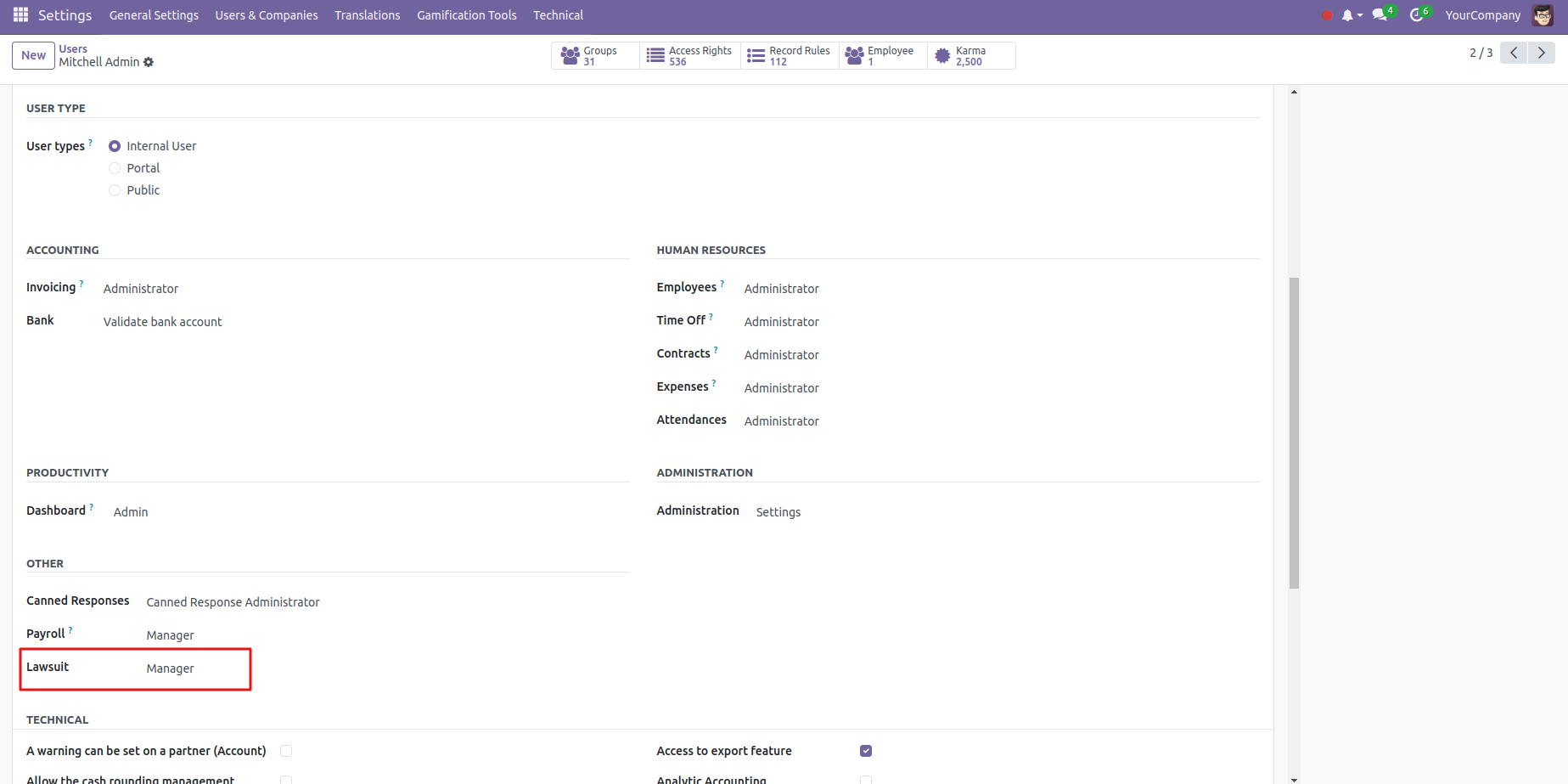Open the Technical menu
Viewport: 1568px width, 784px height.
[x=558, y=15]
